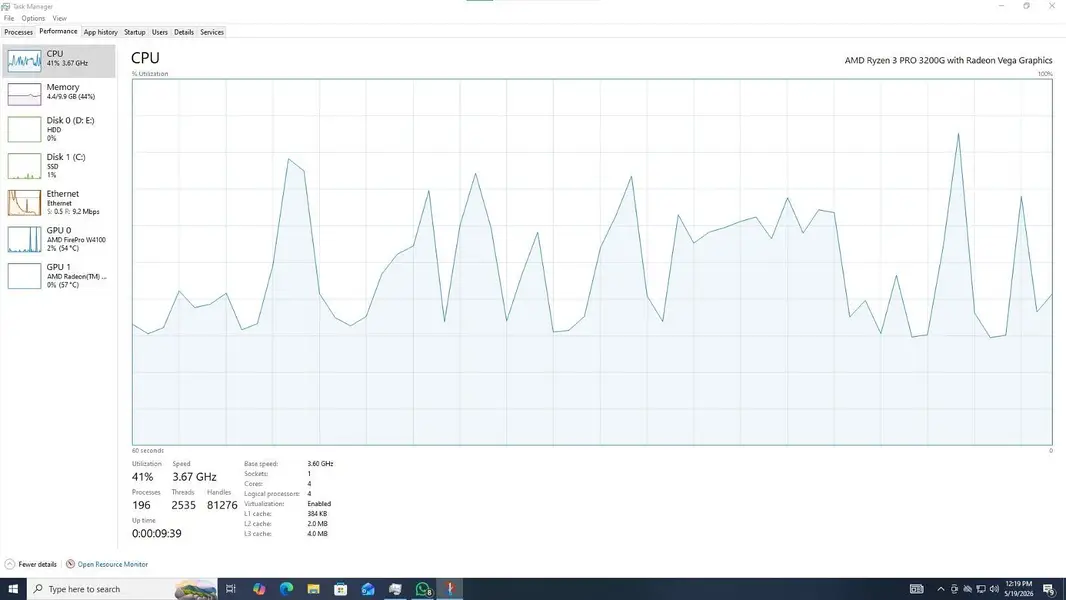Open GPU 1 AMD Radeon stats
The image size is (1066, 600).
click(x=59, y=276)
